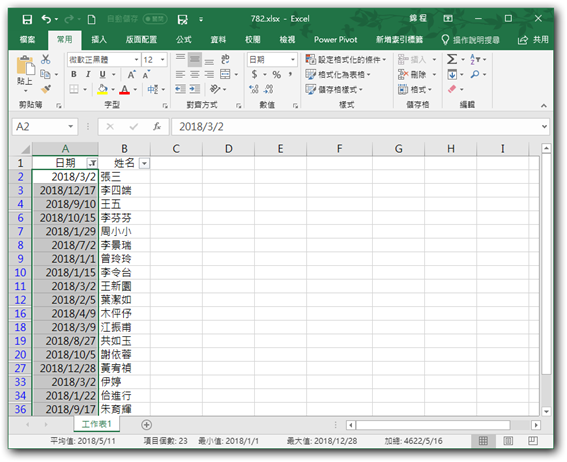Click the Save icon in quick access toolbar
Viewport: 567px width, 462px height.
point(27,19)
